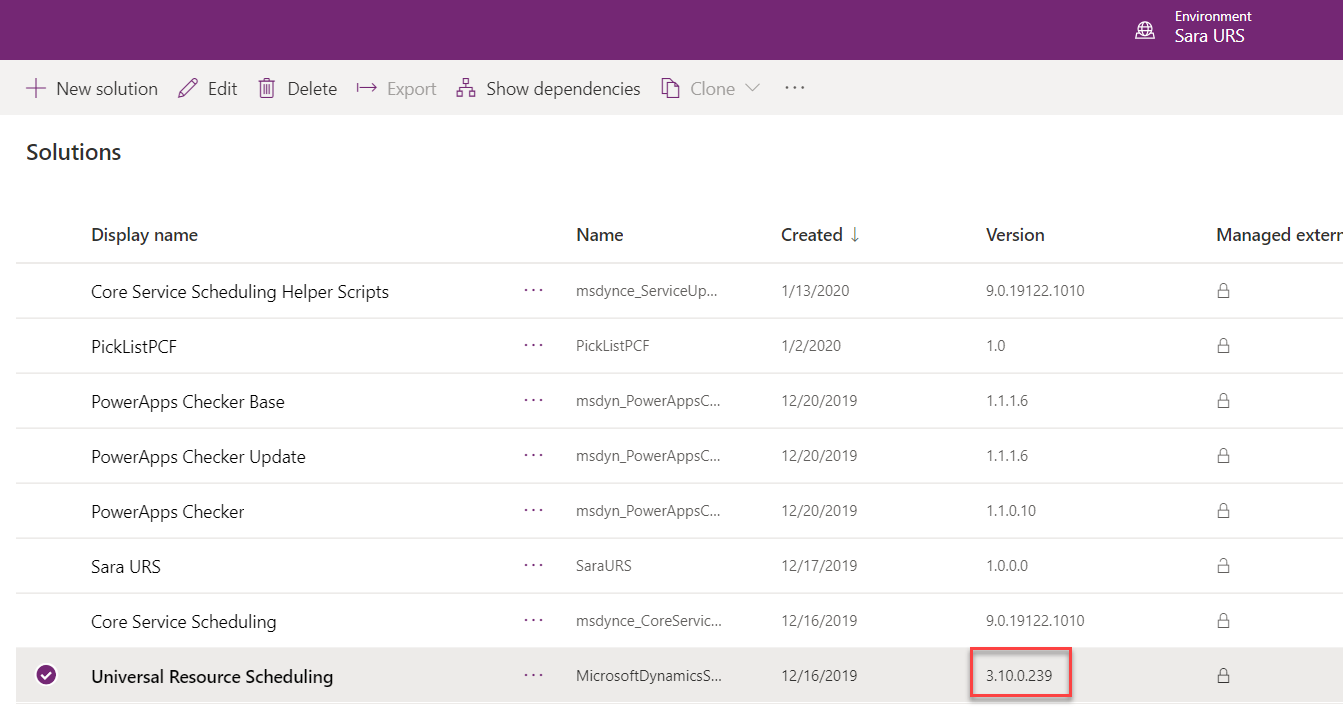Click the highlighted version 3.10.0.239 value

[1020, 674]
